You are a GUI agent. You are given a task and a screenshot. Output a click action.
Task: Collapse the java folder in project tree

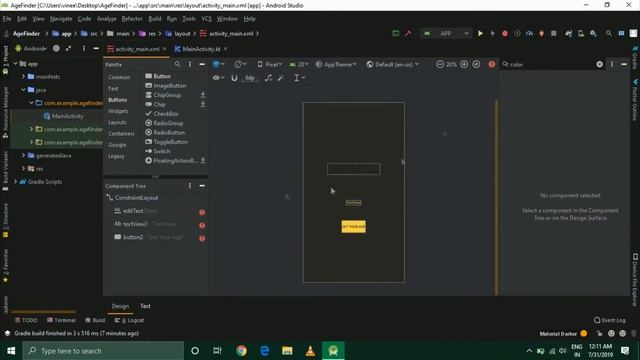point(23,90)
